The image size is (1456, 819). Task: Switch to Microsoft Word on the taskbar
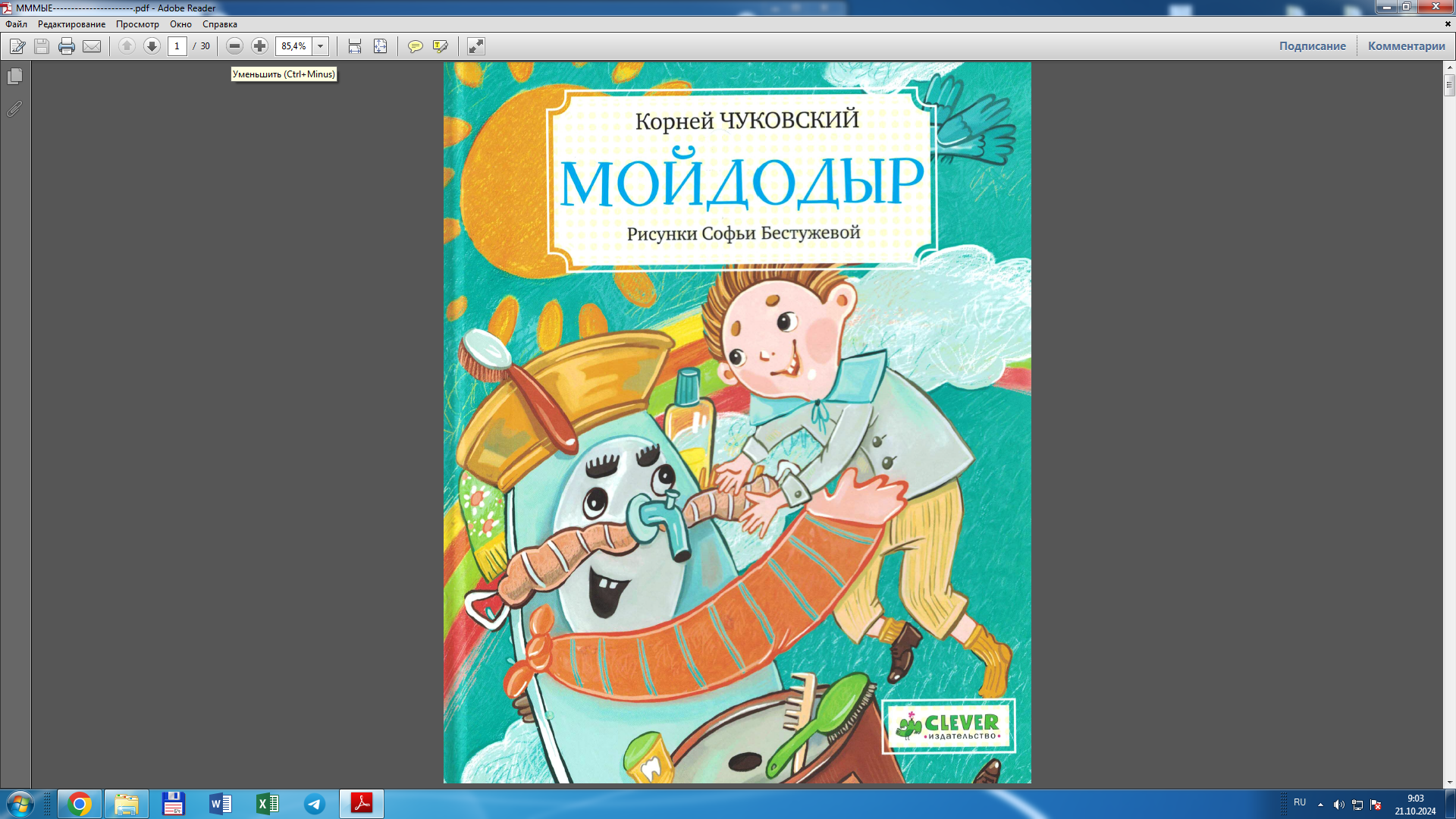tap(220, 804)
